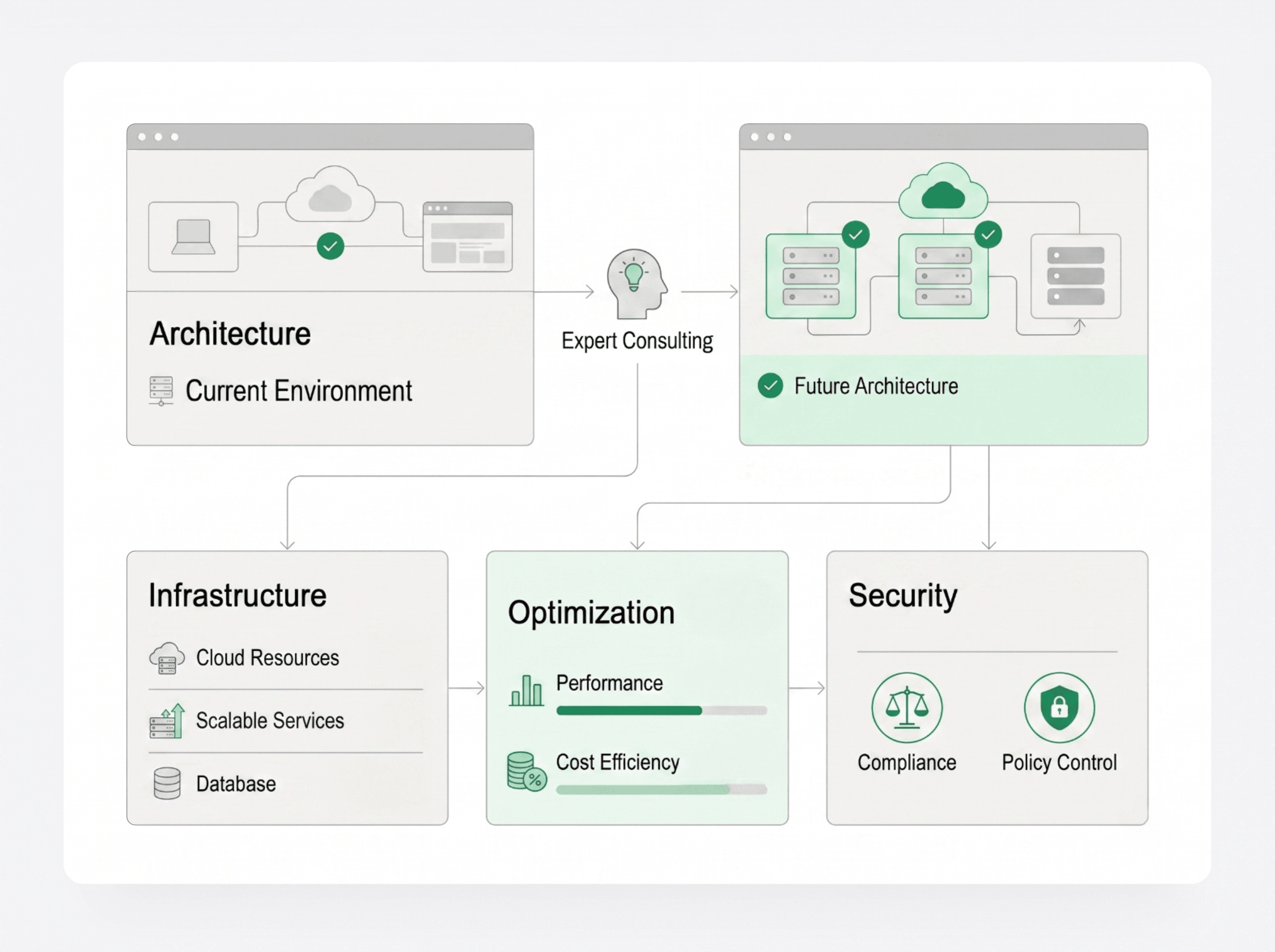Click the green checkmark below gray cloud
Screen dimensions: 1275x952
point(330,246)
